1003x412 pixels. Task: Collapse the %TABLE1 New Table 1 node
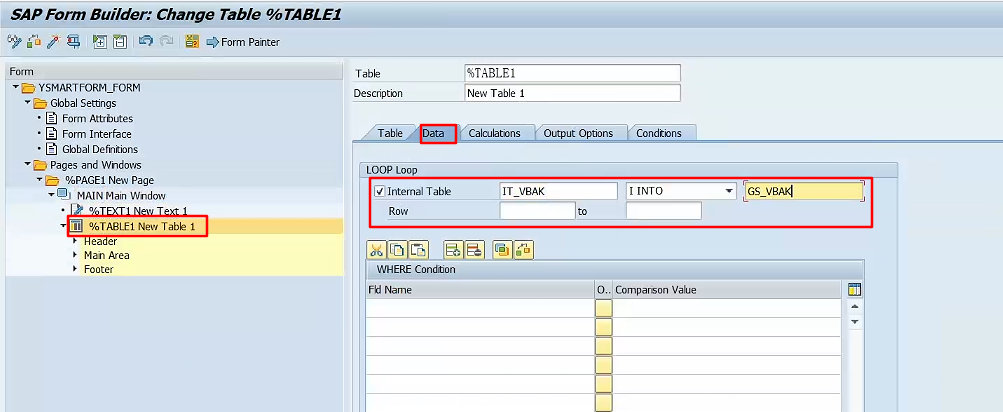click(x=63, y=225)
